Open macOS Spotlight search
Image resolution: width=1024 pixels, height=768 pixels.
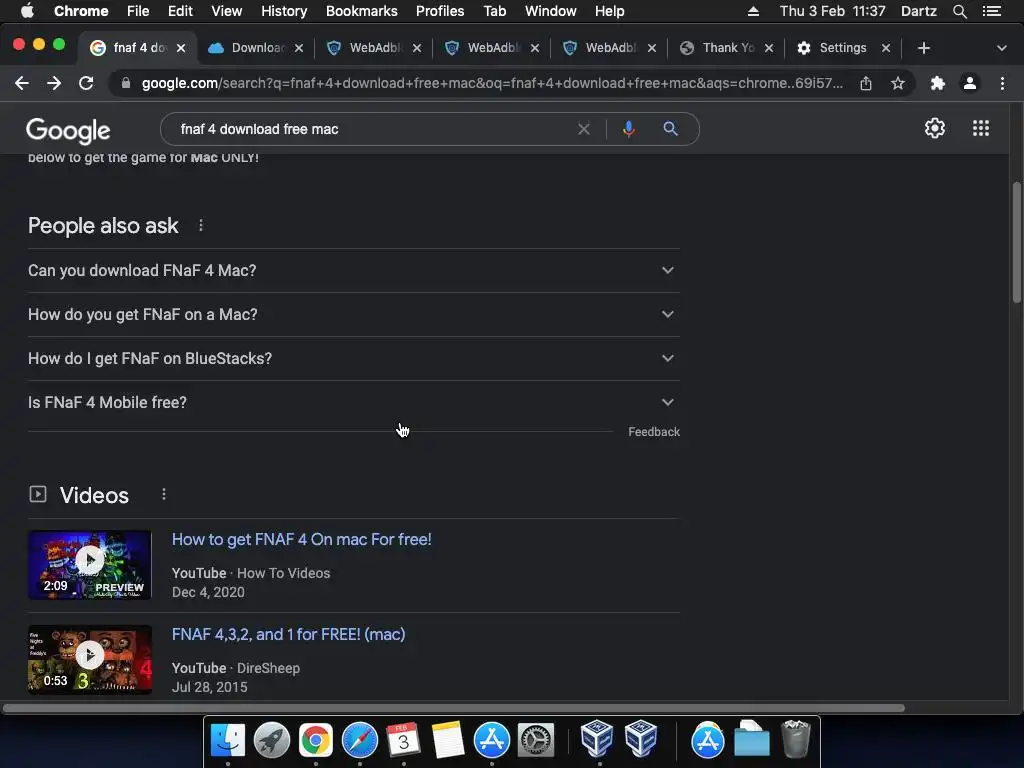(959, 11)
